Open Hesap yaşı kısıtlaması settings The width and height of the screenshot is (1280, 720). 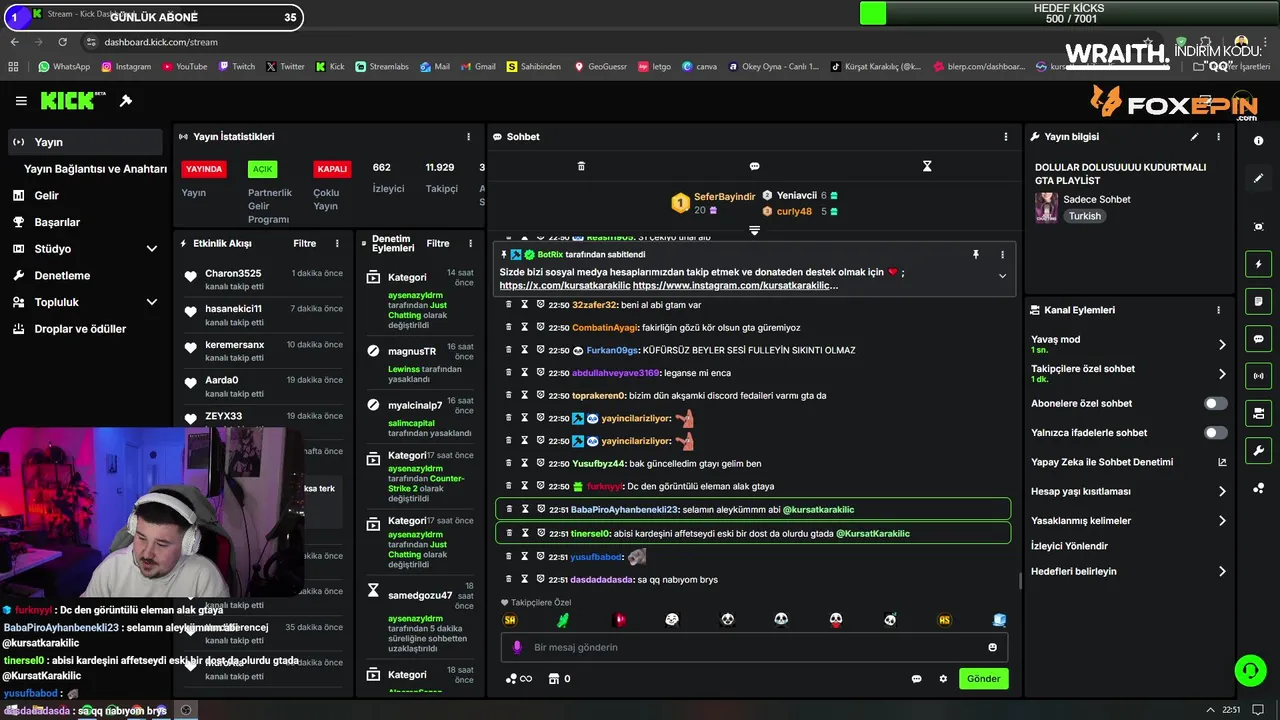click(1128, 492)
